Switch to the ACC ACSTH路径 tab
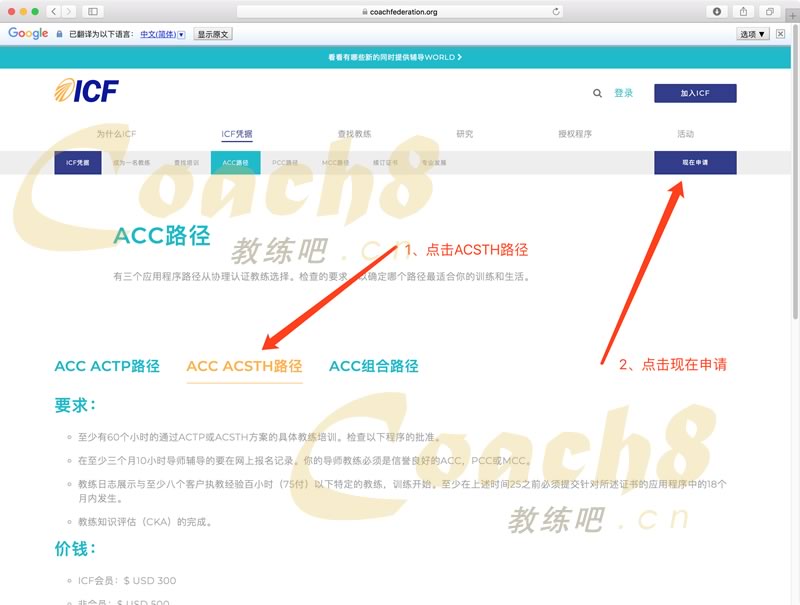Viewport: 800px width, 605px height. tap(244, 366)
